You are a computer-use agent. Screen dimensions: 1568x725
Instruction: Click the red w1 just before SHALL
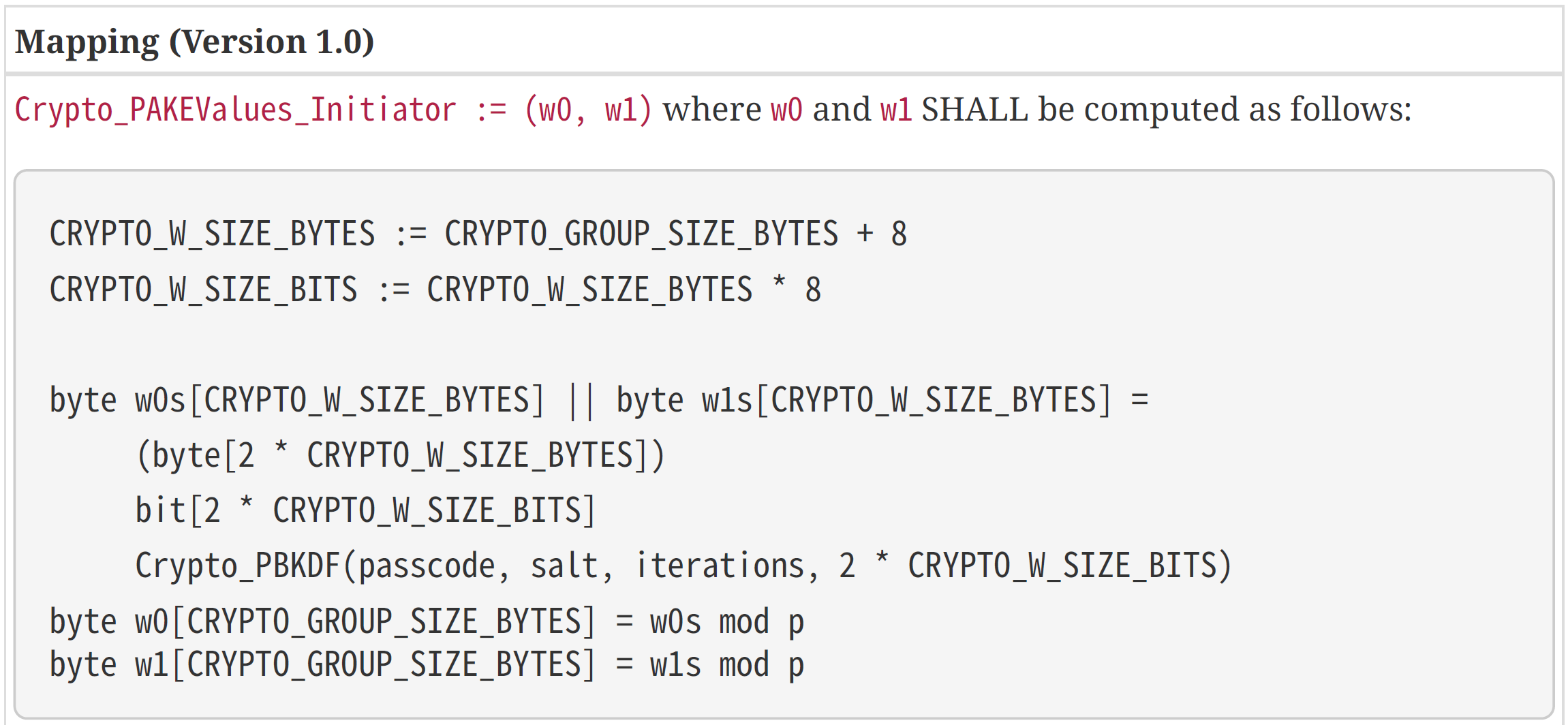896,110
